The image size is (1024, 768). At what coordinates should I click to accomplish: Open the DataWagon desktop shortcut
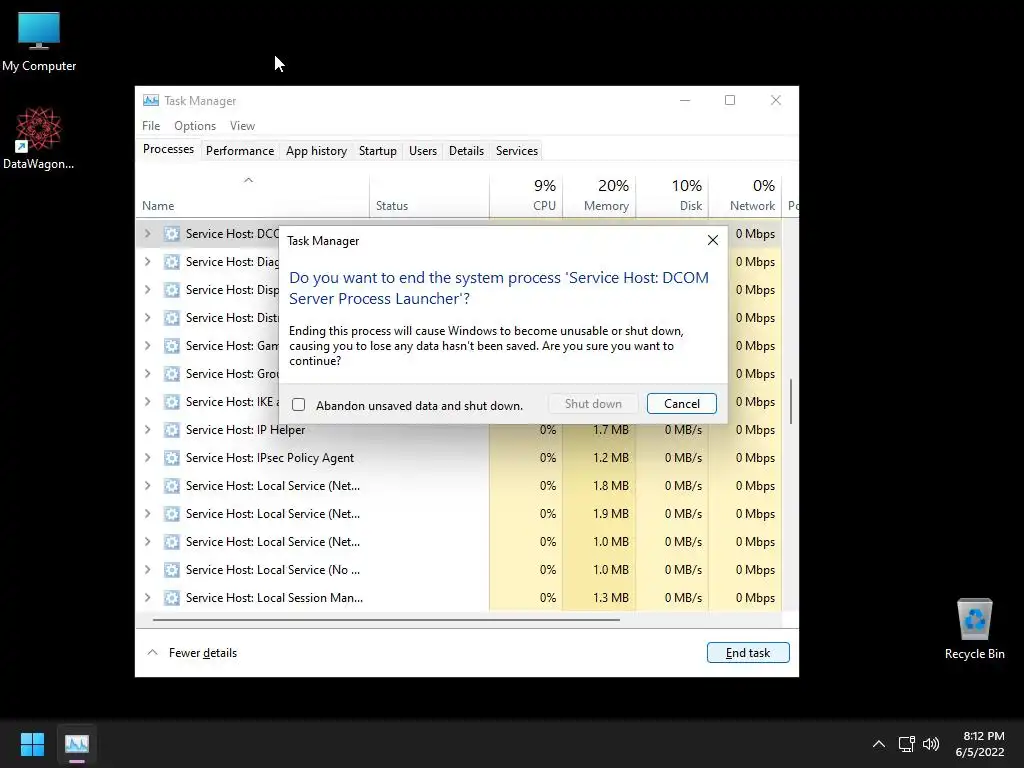39,138
